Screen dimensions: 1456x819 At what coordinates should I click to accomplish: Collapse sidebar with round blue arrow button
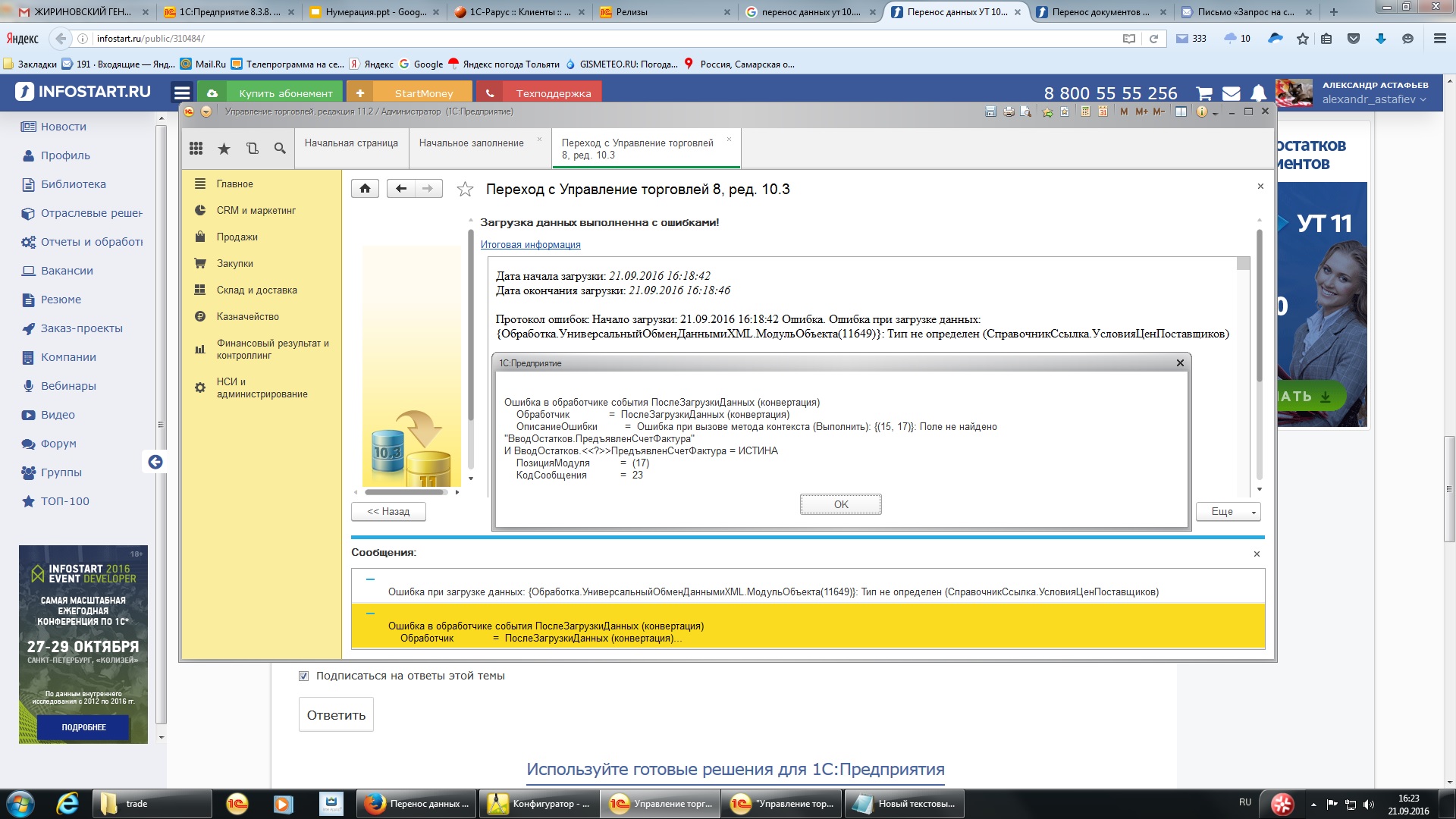point(155,462)
